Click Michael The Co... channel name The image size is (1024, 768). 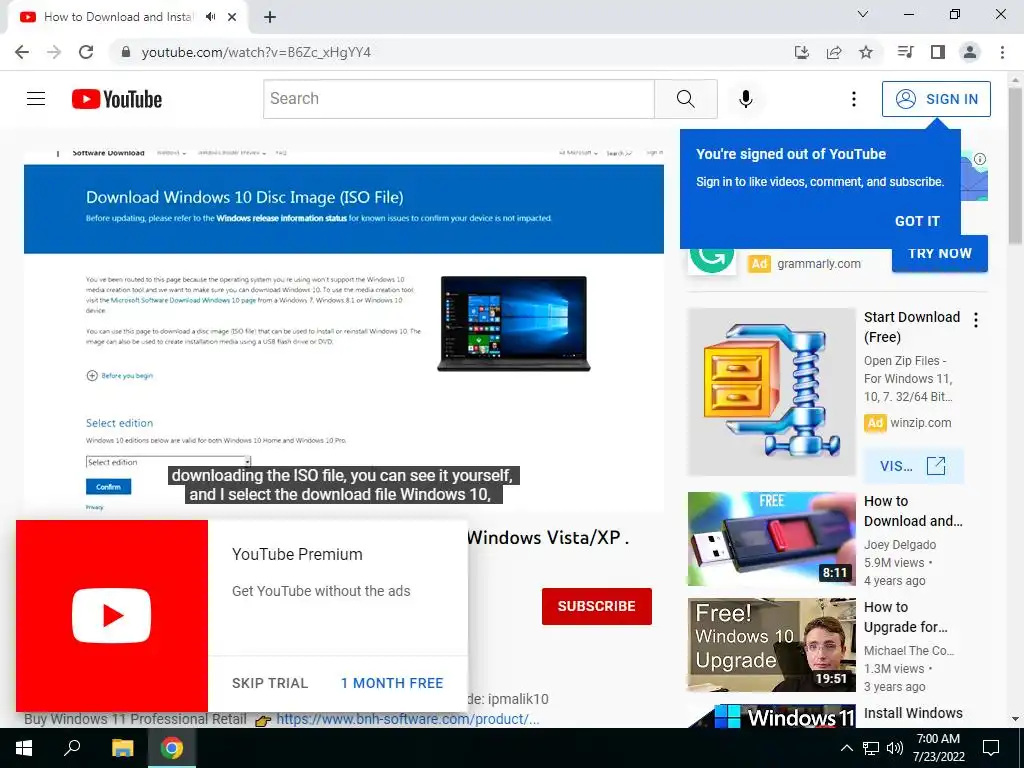909,650
